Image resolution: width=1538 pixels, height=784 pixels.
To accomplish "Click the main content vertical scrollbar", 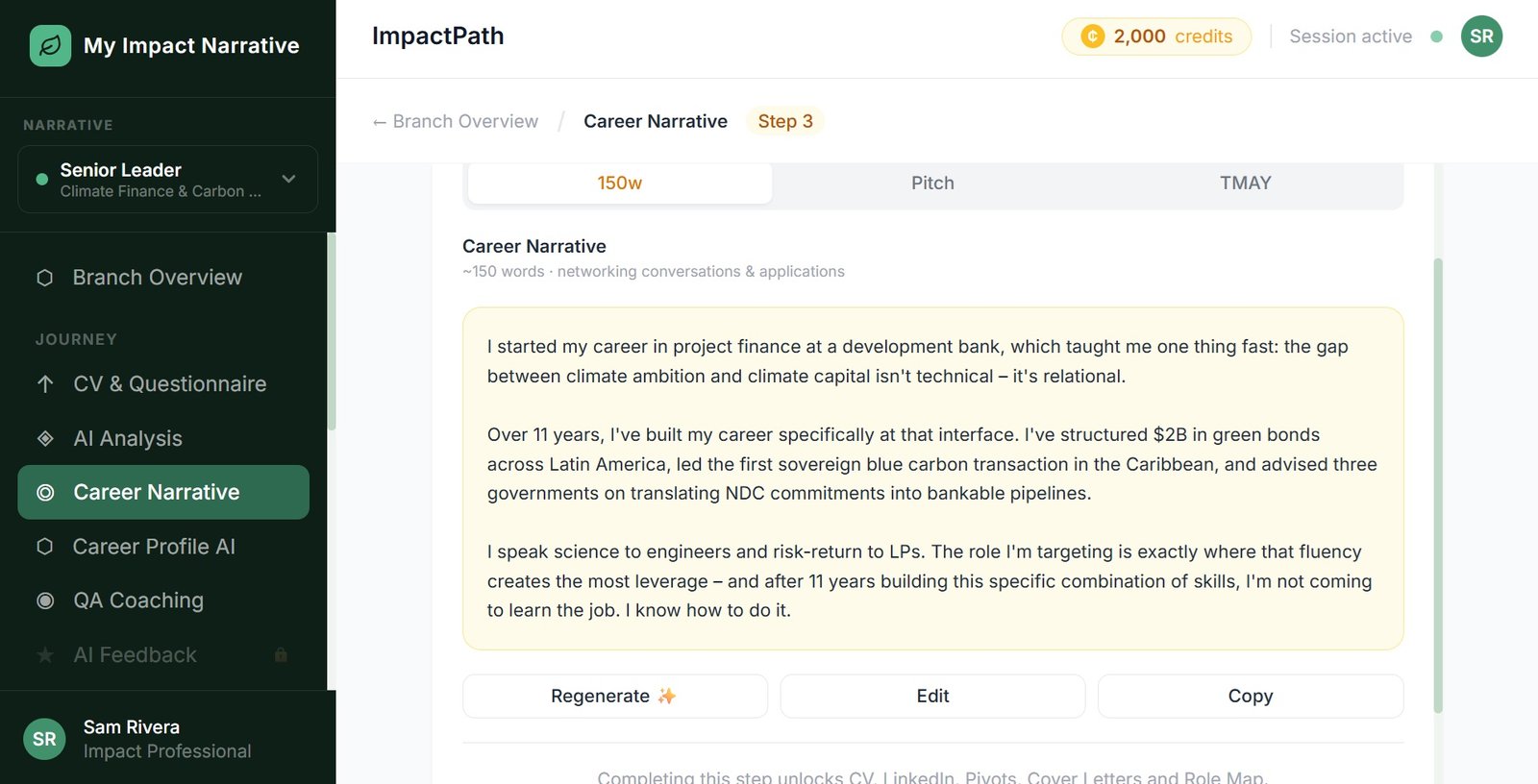I will click(1438, 480).
